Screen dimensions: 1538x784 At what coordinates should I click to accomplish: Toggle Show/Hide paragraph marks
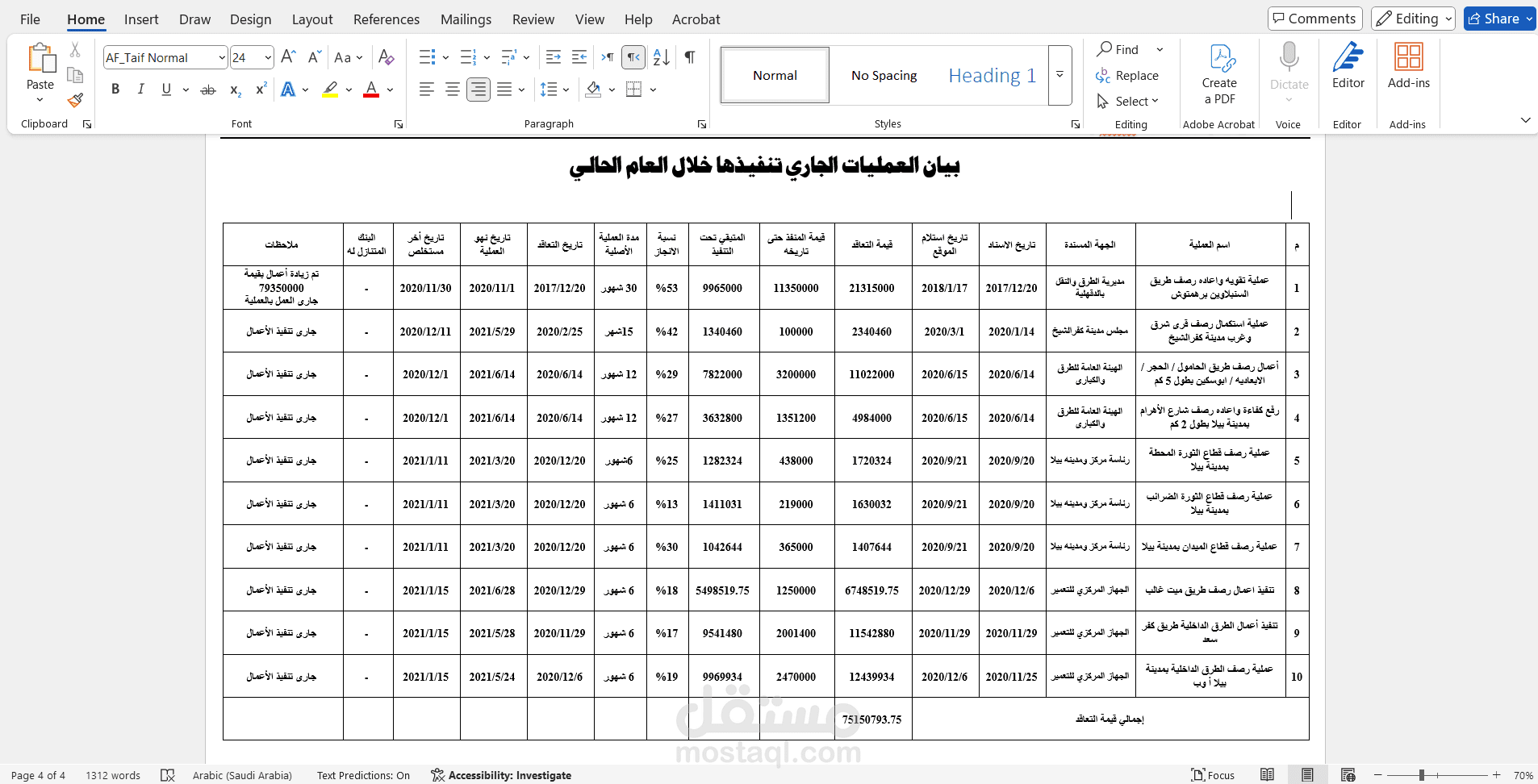[x=690, y=57]
